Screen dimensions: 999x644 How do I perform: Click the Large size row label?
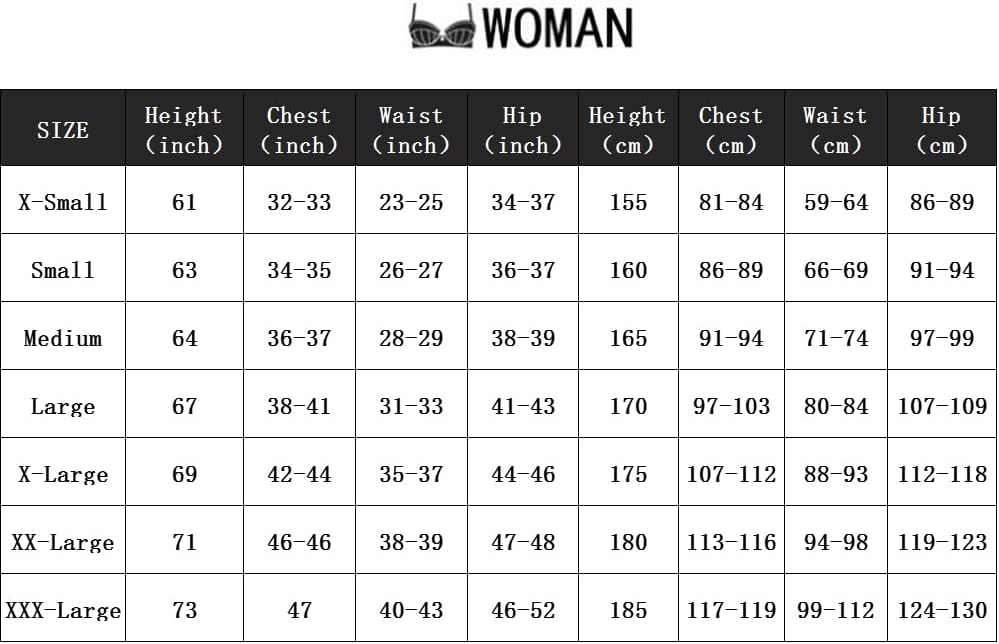point(63,406)
